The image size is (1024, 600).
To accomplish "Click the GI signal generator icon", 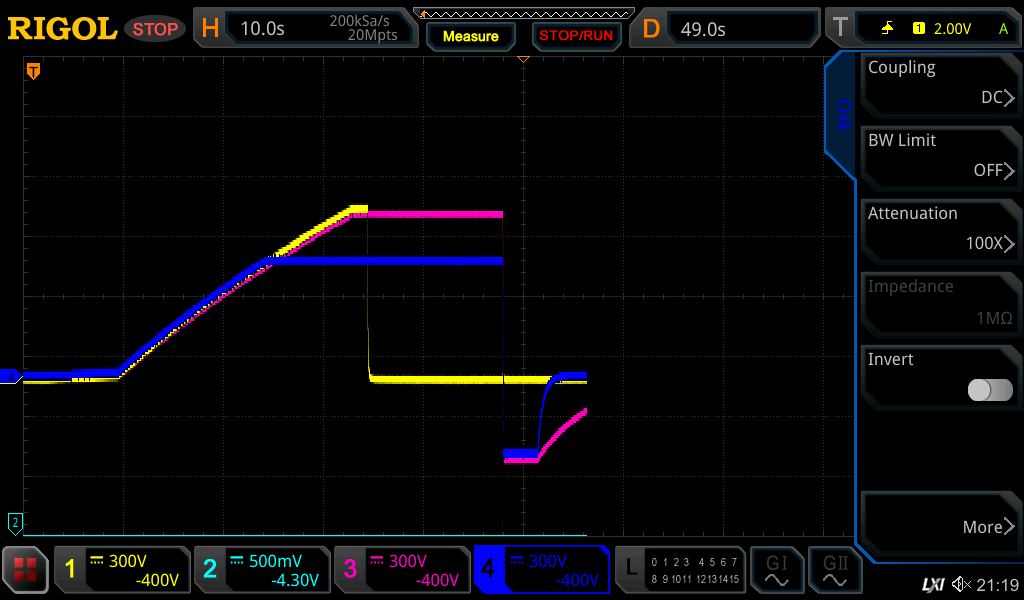I will 776,570.
